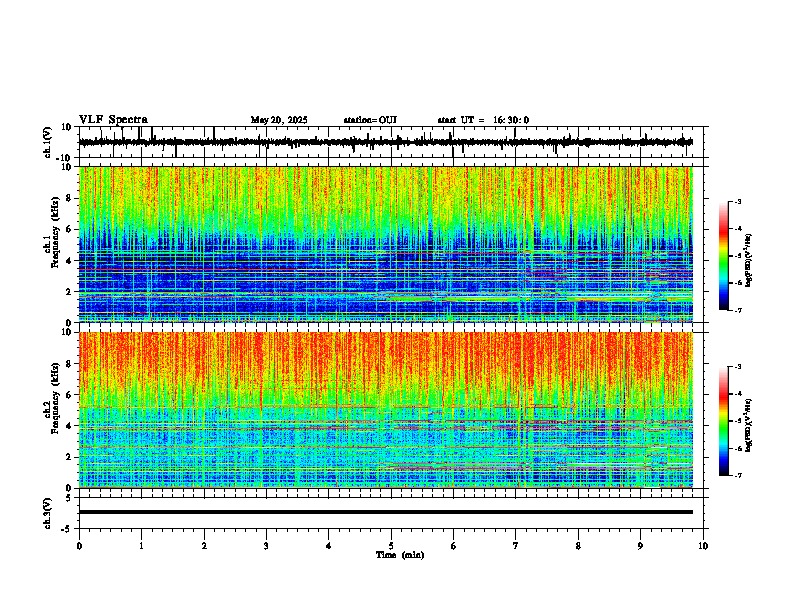
Task: Click time axis tick label '7'
Action: 516,546
